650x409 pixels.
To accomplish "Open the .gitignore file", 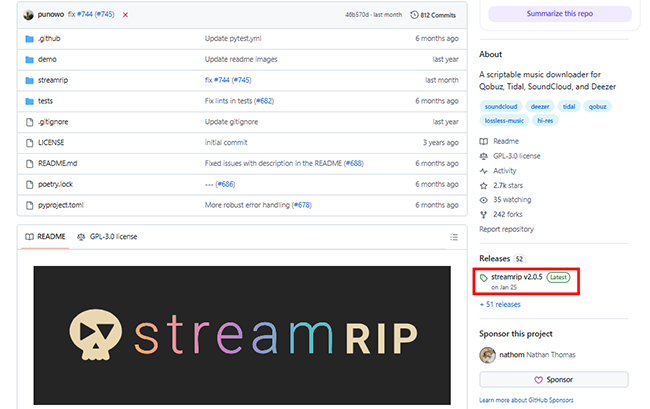I will [x=53, y=122].
